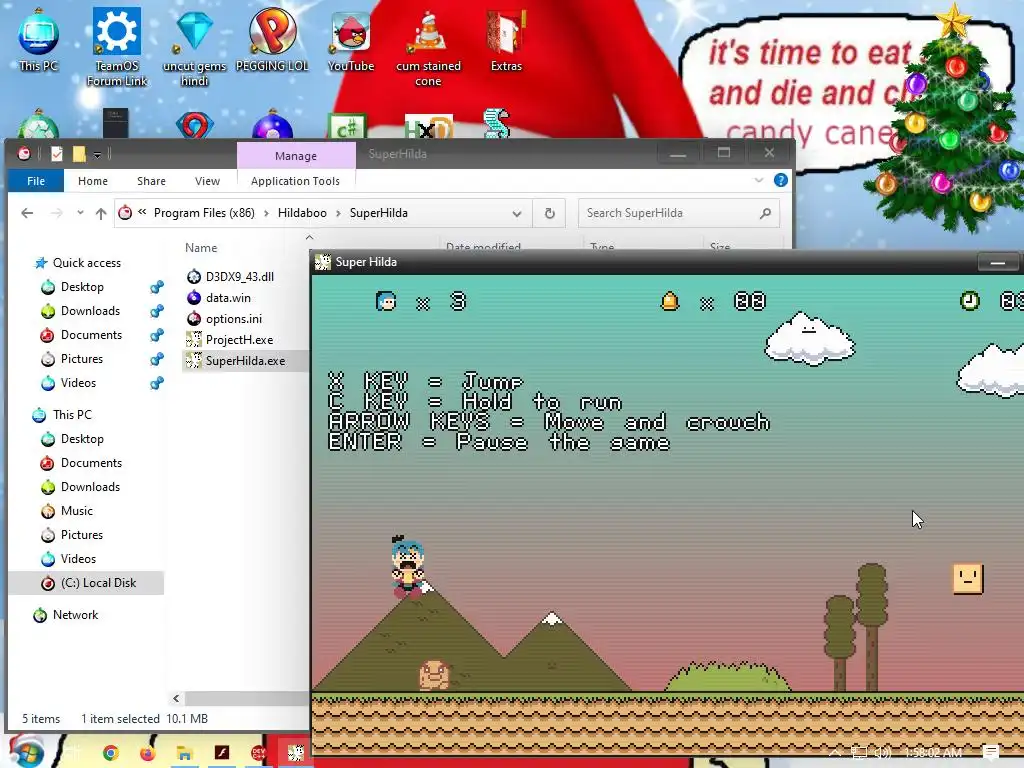Select SuperHilda.exe in file list
1024x768 pixels.
click(x=245, y=360)
